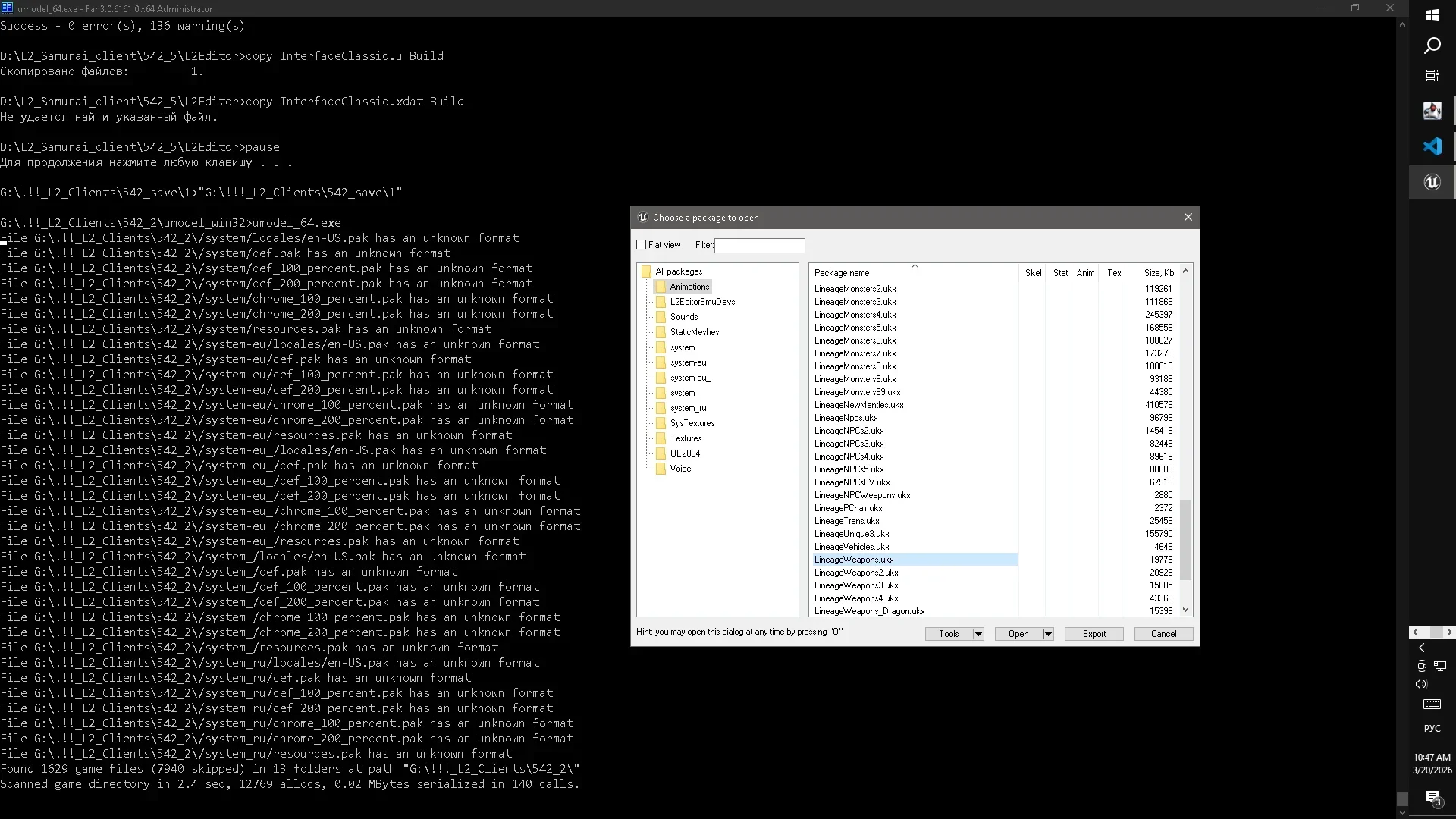1456x819 pixels.
Task: Select the system-eu folder
Action: 688,362
